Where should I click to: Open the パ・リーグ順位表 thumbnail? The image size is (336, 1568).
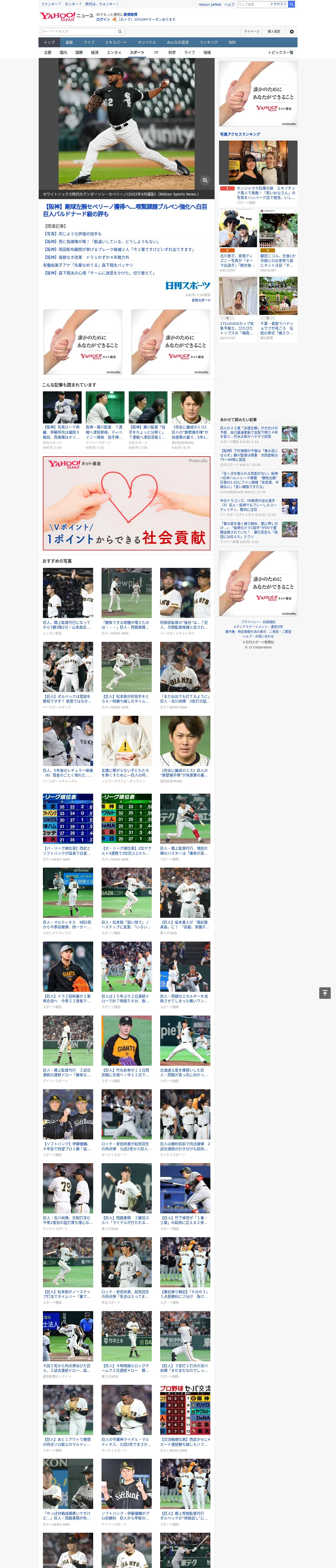coord(68,819)
